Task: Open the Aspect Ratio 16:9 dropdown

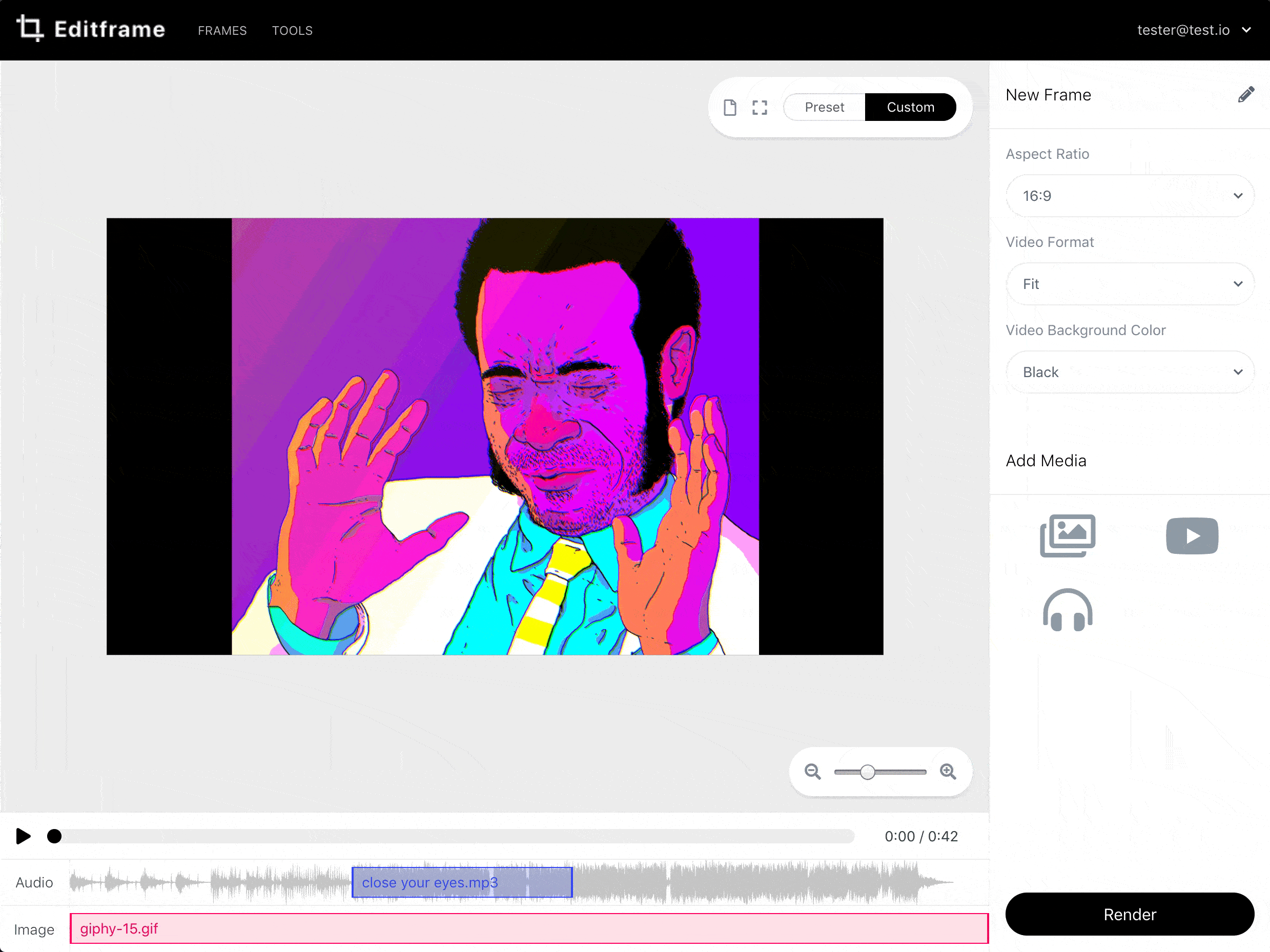Action: point(1130,196)
